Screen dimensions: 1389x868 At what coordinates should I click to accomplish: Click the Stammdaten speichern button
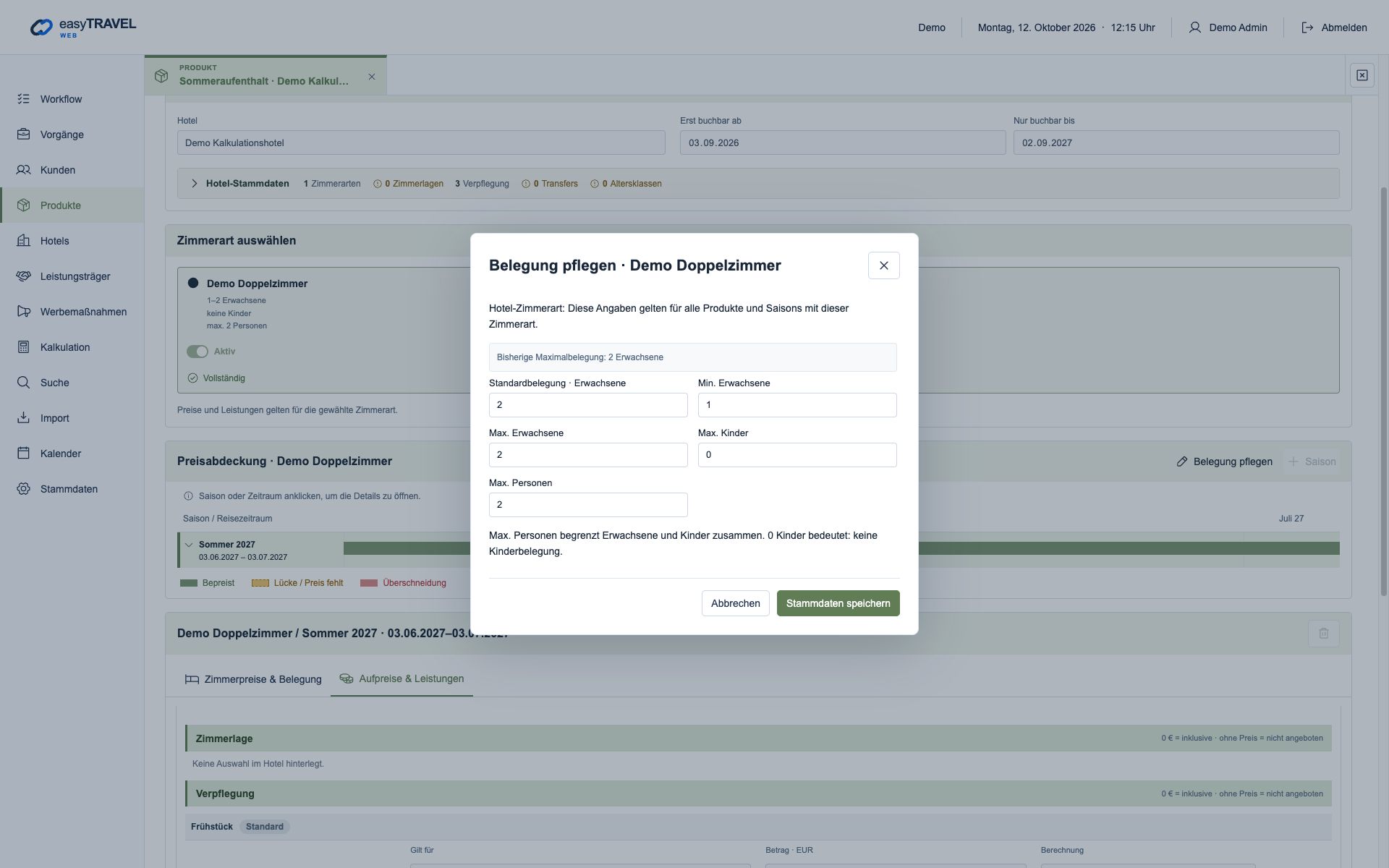838,603
